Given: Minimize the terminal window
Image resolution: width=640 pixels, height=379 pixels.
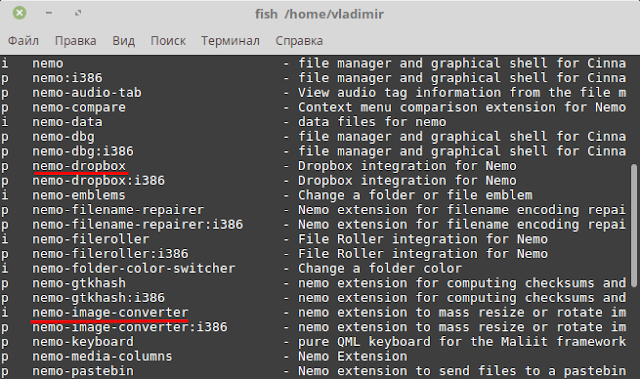Looking at the screenshot, I should point(49,13).
